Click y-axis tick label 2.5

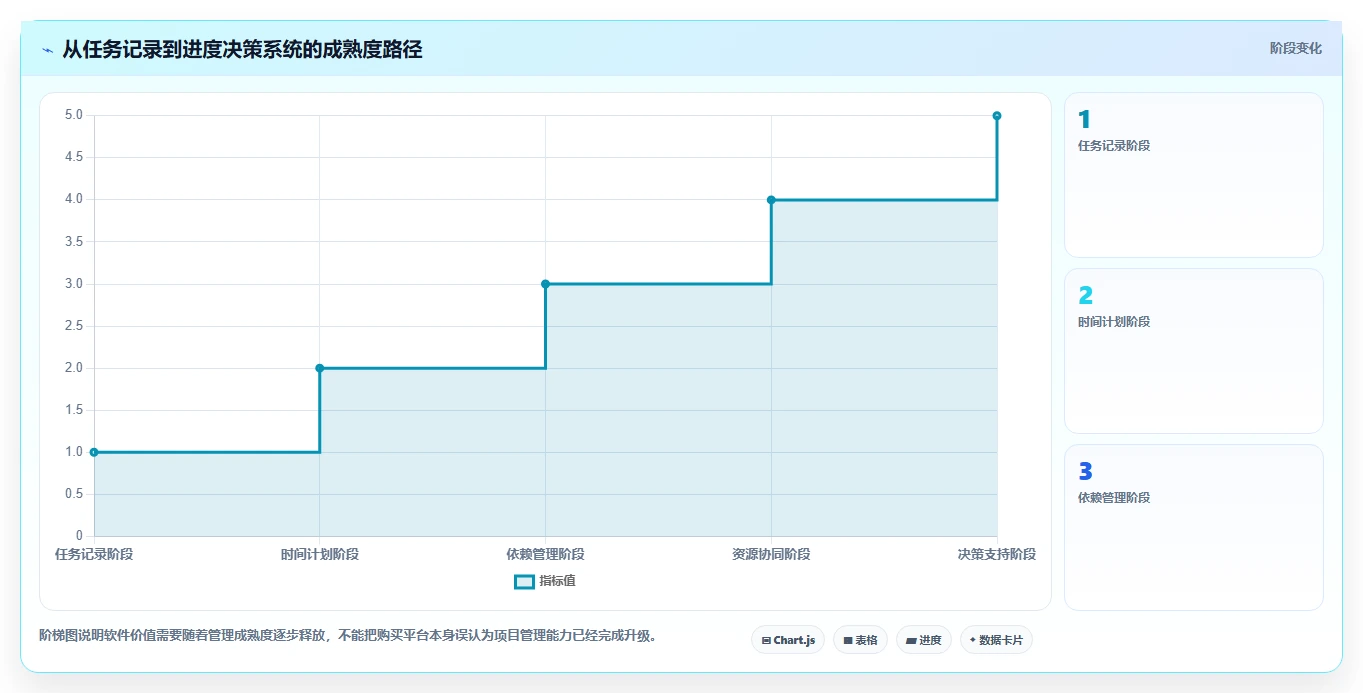pyautogui.click(x=74, y=326)
